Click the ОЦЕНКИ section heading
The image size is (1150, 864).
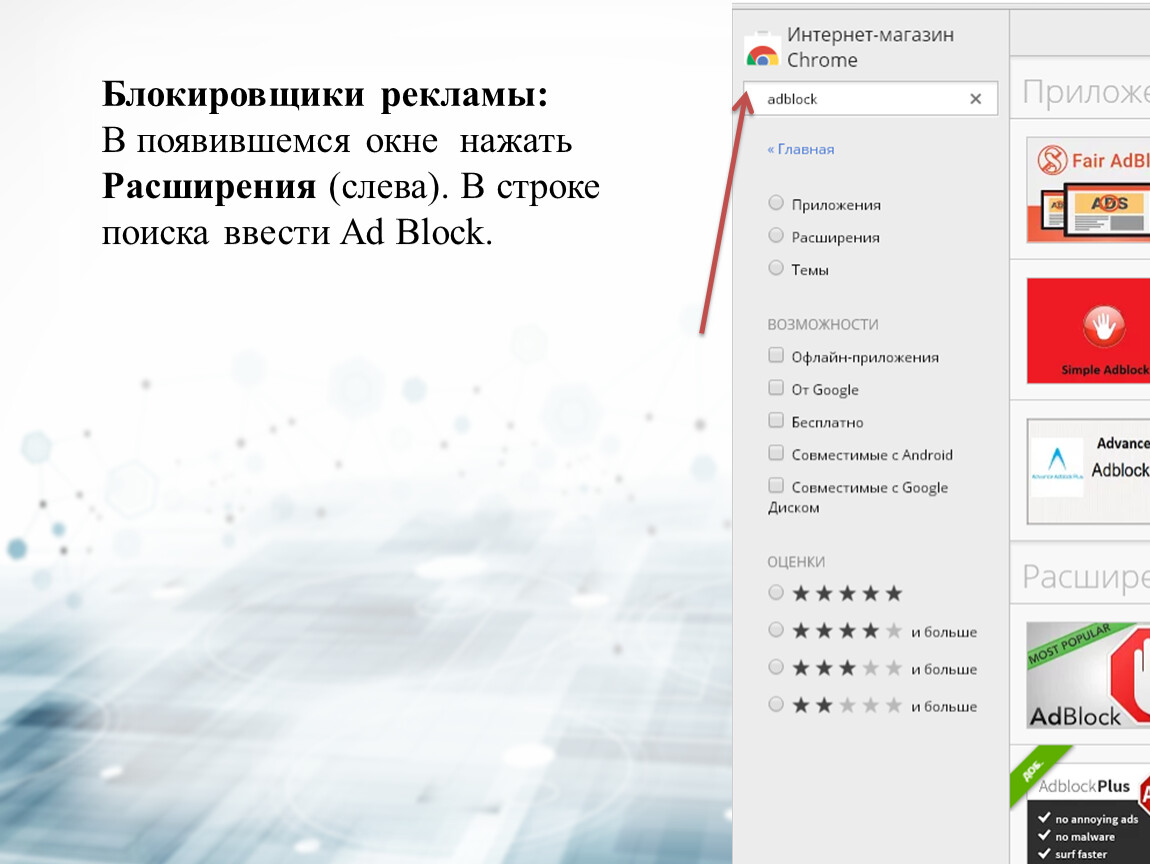796,562
